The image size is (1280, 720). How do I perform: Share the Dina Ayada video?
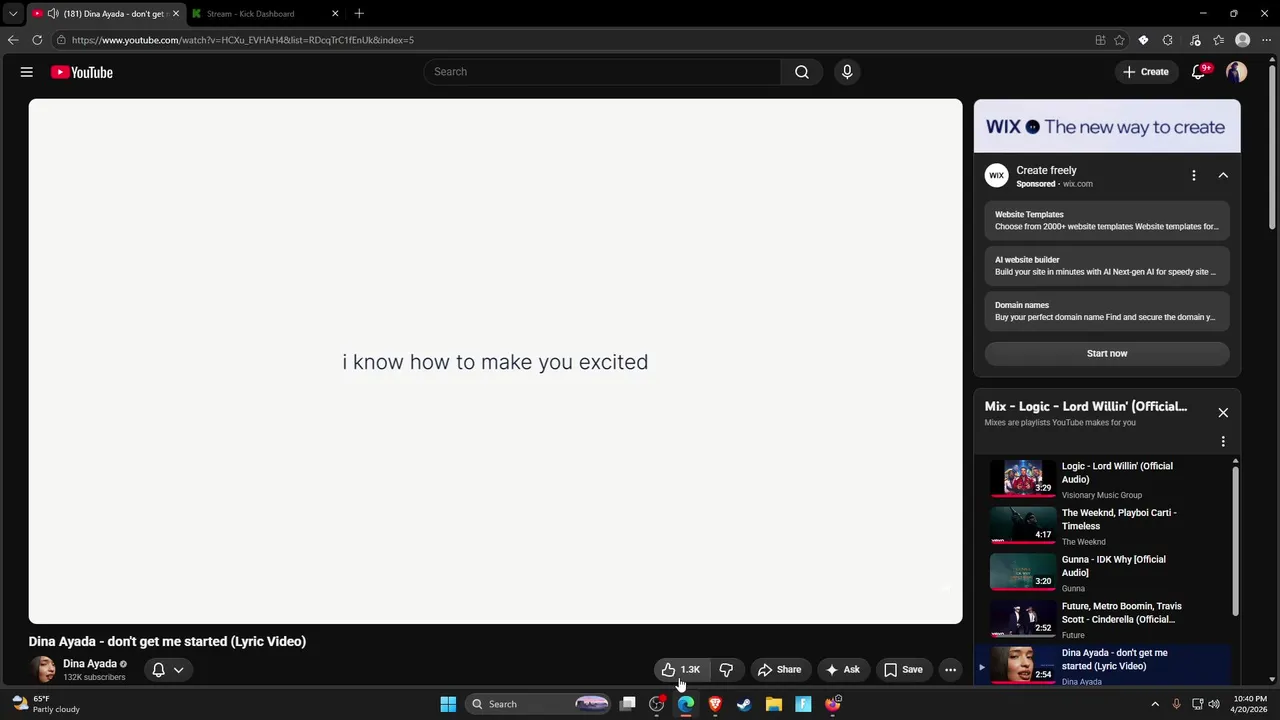coord(779,670)
